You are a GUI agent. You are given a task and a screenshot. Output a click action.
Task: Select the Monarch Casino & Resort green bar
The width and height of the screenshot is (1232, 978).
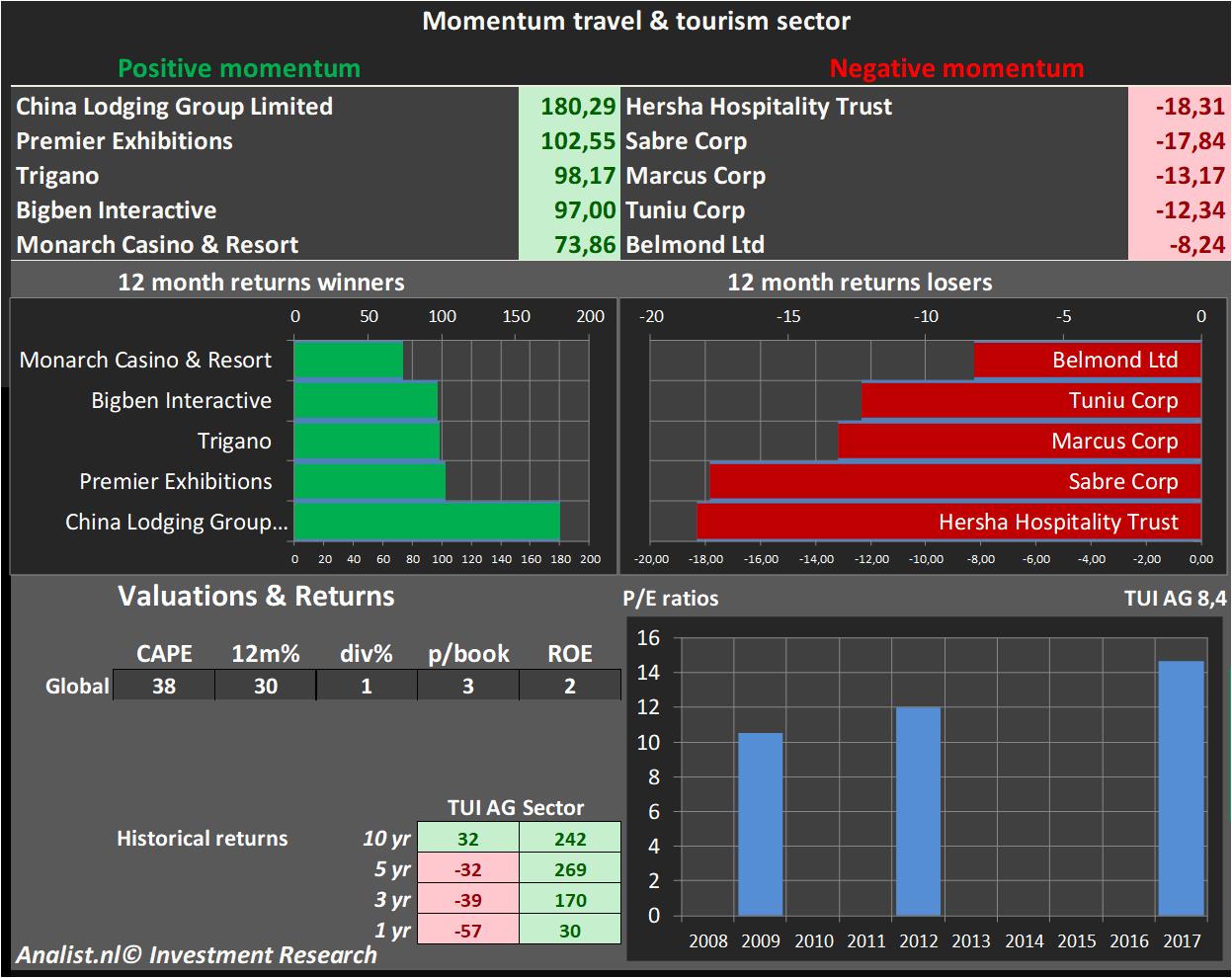click(348, 360)
